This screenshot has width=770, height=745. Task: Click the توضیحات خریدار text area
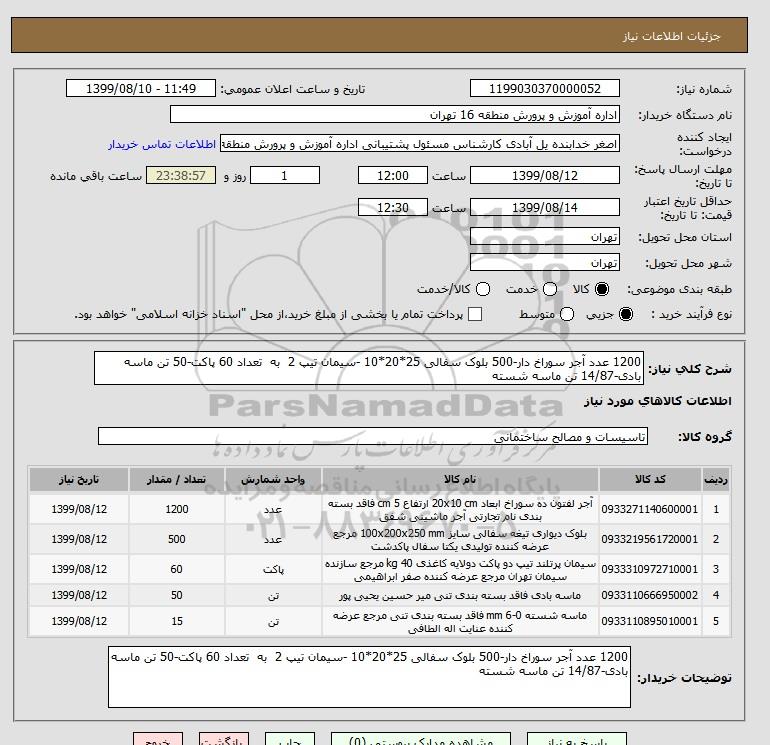(369, 677)
